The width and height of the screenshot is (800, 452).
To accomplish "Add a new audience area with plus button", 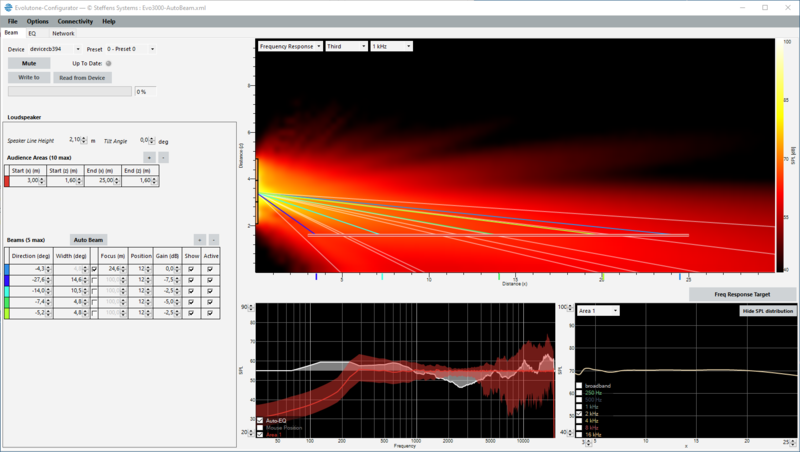I will pos(149,158).
